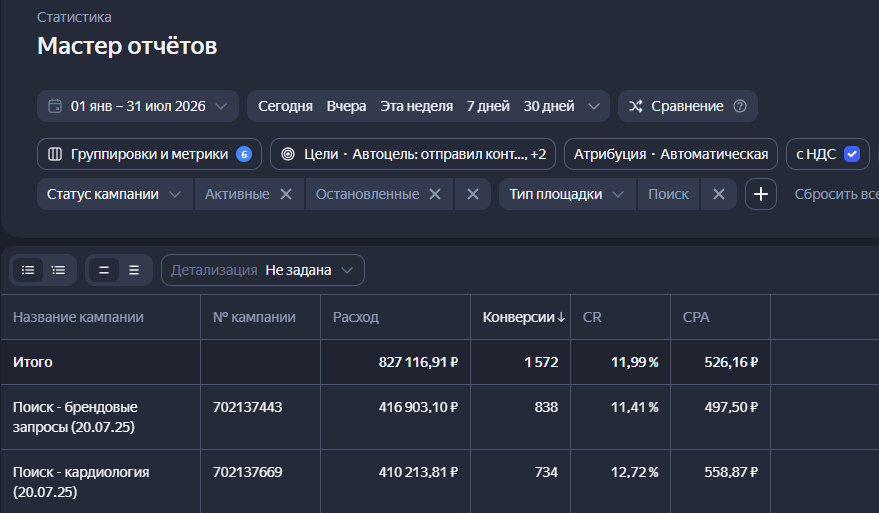This screenshot has width=879, height=513.
Task: Expand more preset periods chevron
Action: (594, 106)
